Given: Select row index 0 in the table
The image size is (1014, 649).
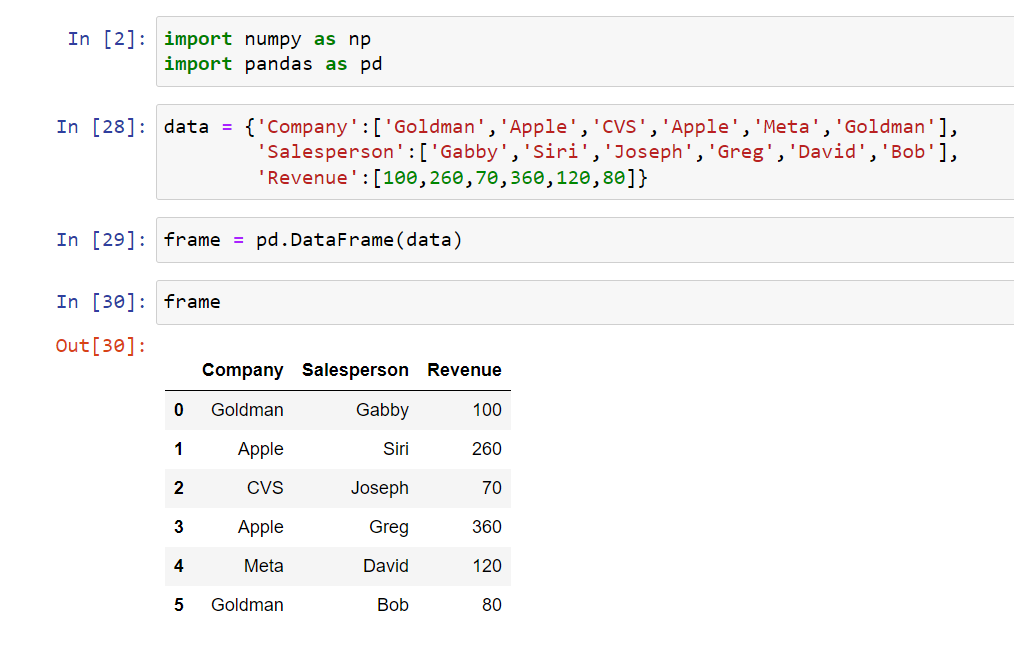Looking at the screenshot, I should point(178,410).
